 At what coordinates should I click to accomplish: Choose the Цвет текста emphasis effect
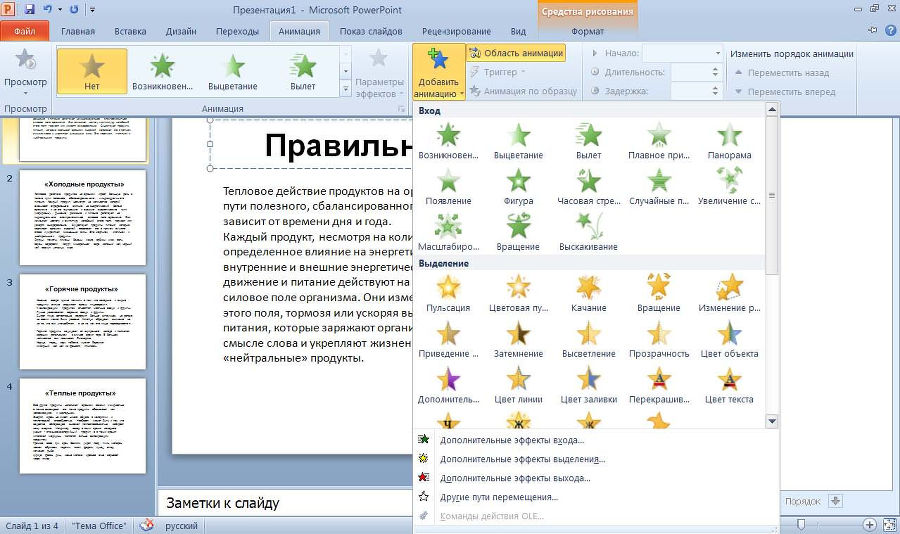click(x=729, y=386)
